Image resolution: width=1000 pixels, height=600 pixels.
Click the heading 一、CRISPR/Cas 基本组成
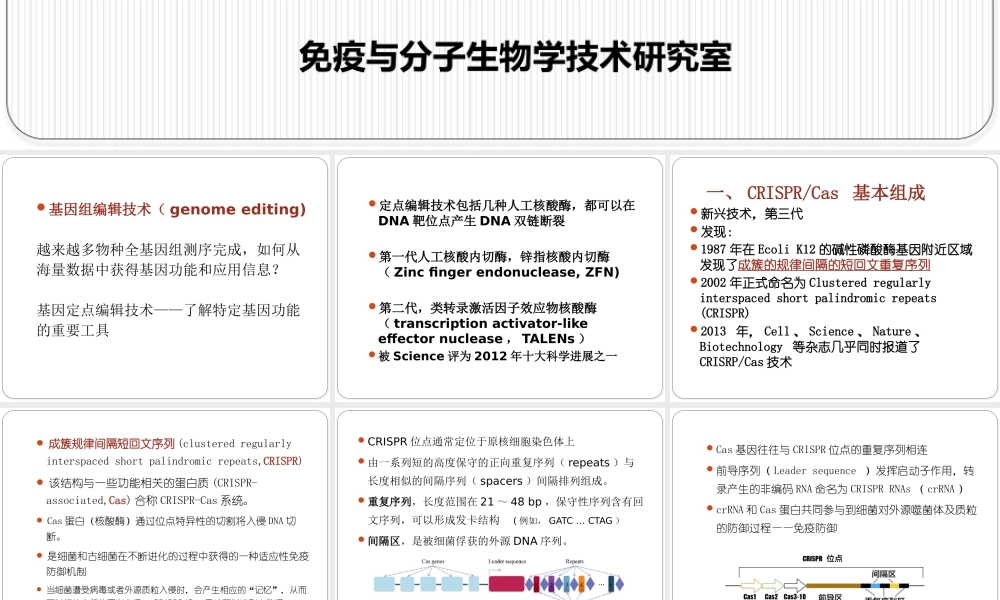click(x=815, y=193)
